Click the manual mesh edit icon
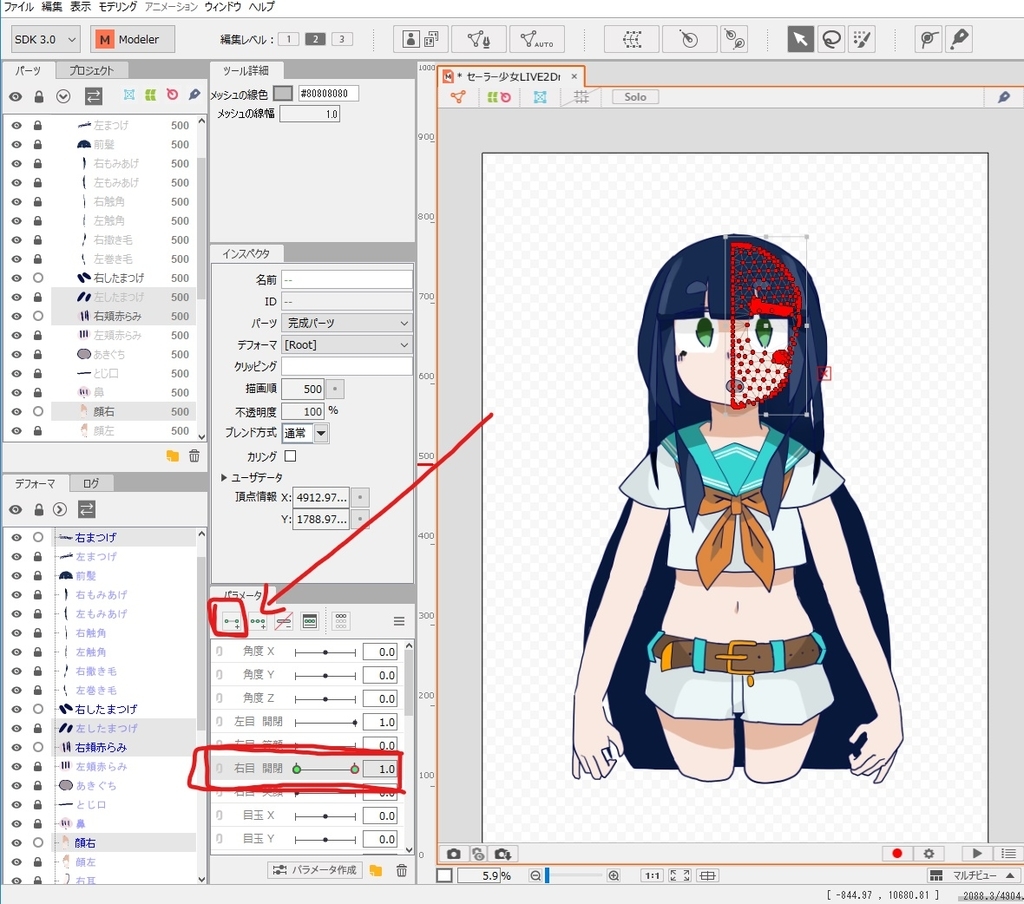This screenshot has width=1024, height=904. point(479,39)
